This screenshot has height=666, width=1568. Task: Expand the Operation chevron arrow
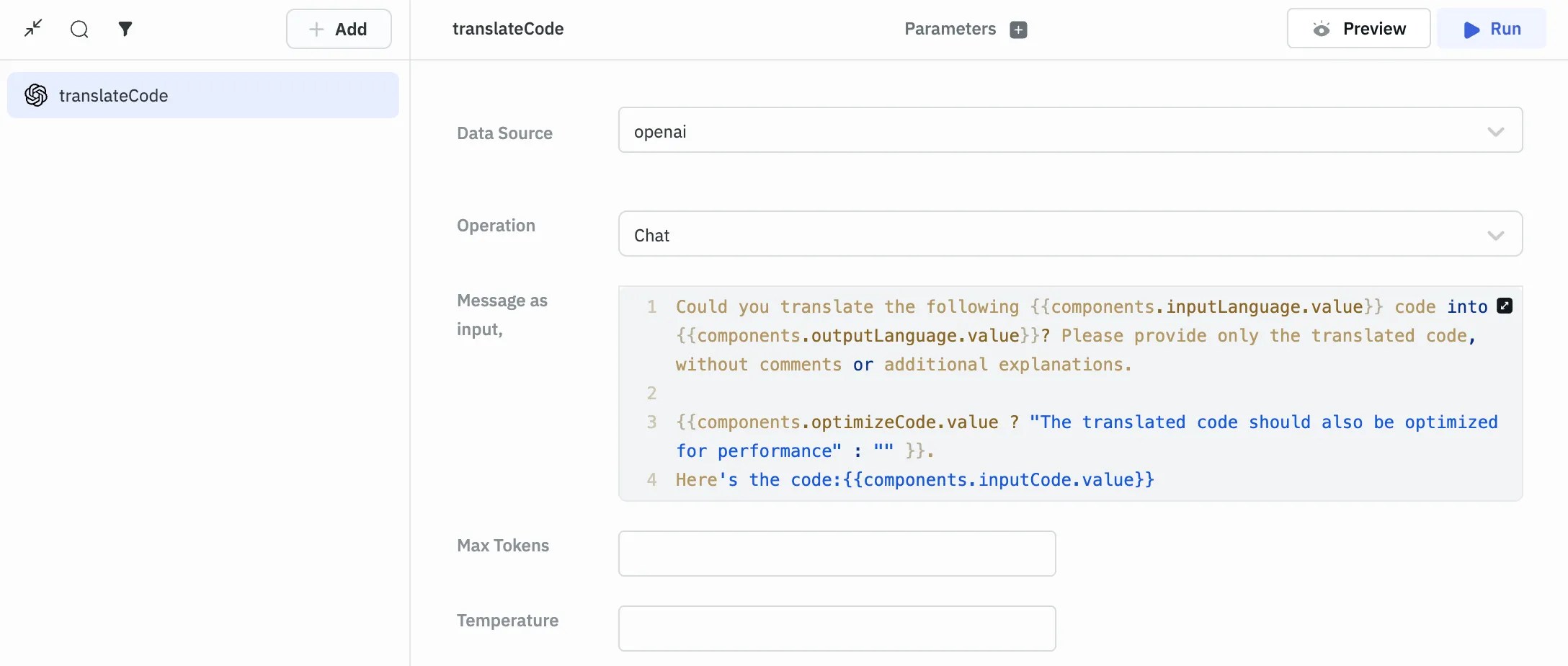(x=1495, y=236)
